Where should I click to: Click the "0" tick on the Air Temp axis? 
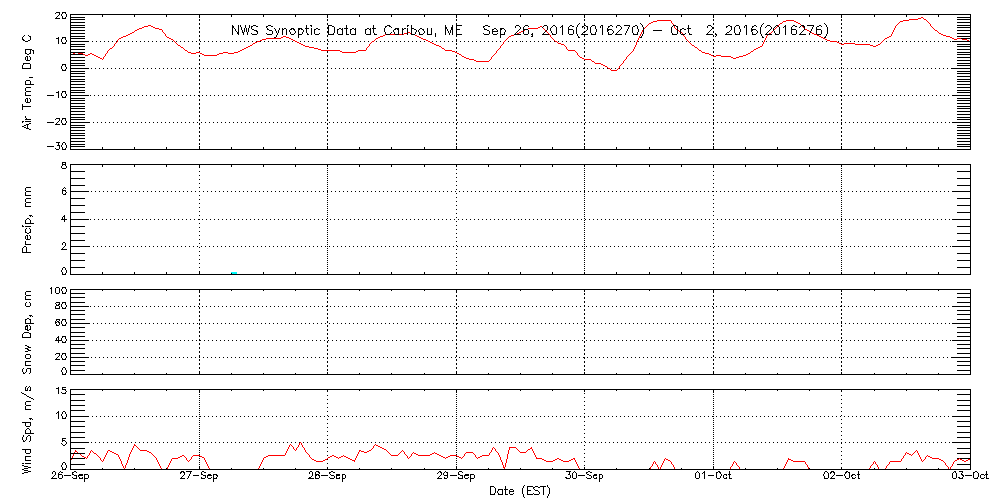[x=63, y=68]
